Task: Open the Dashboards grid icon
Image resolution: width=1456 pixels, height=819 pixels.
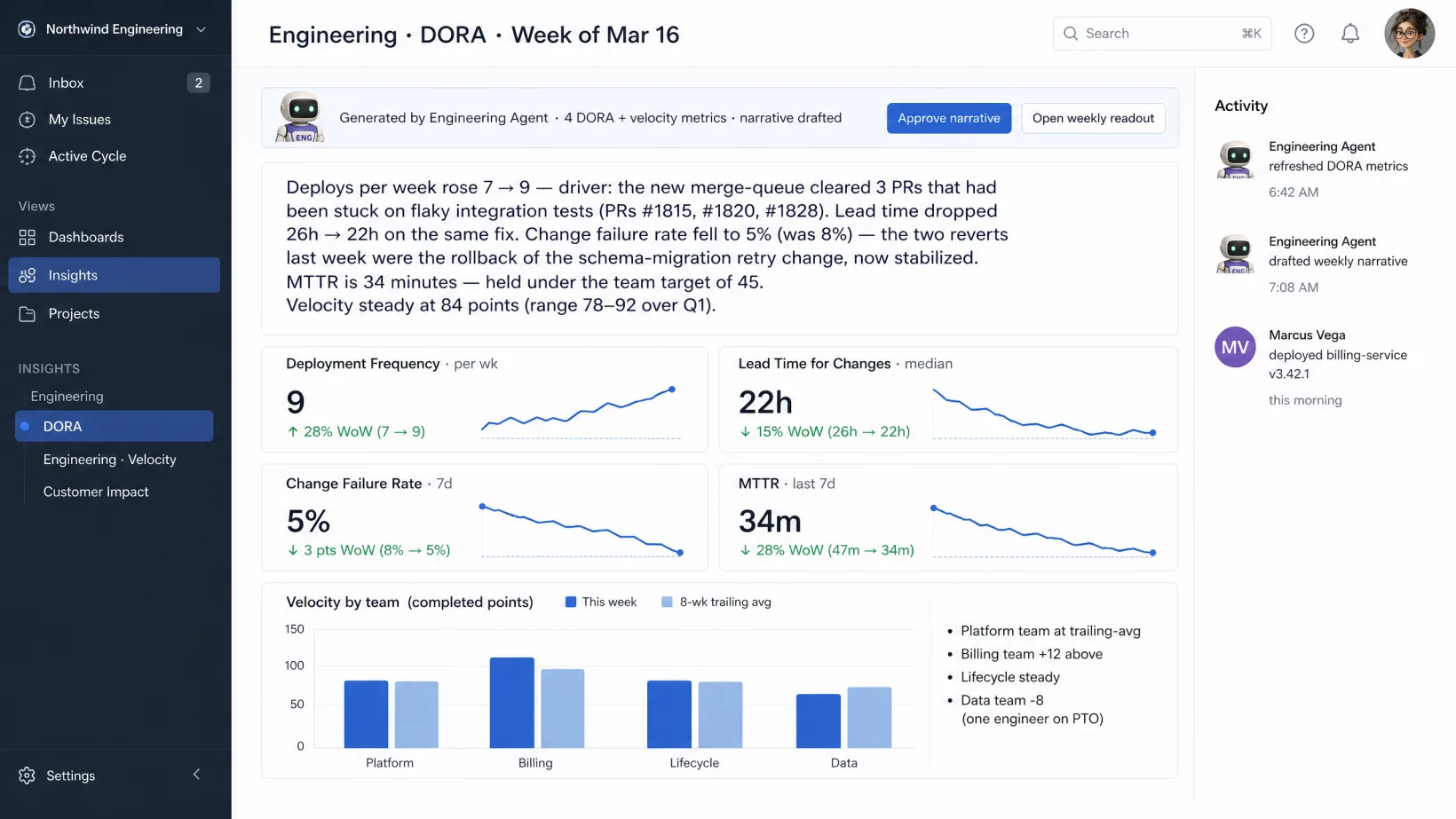Action: pos(28,237)
